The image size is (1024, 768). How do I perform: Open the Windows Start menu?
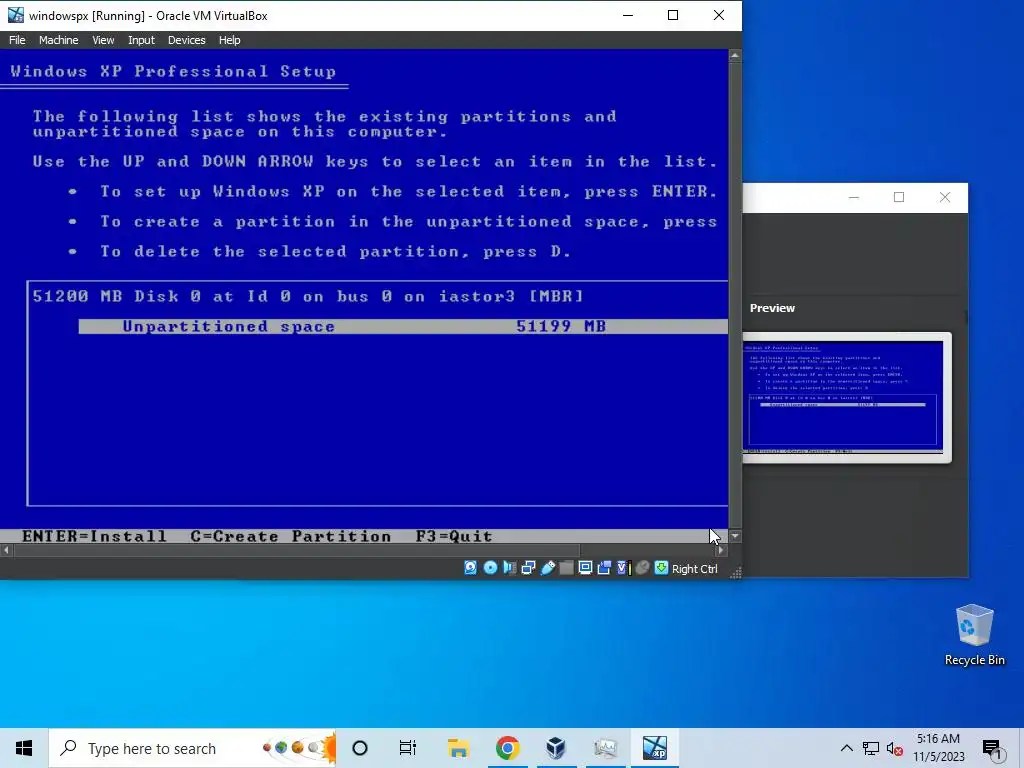(x=24, y=748)
